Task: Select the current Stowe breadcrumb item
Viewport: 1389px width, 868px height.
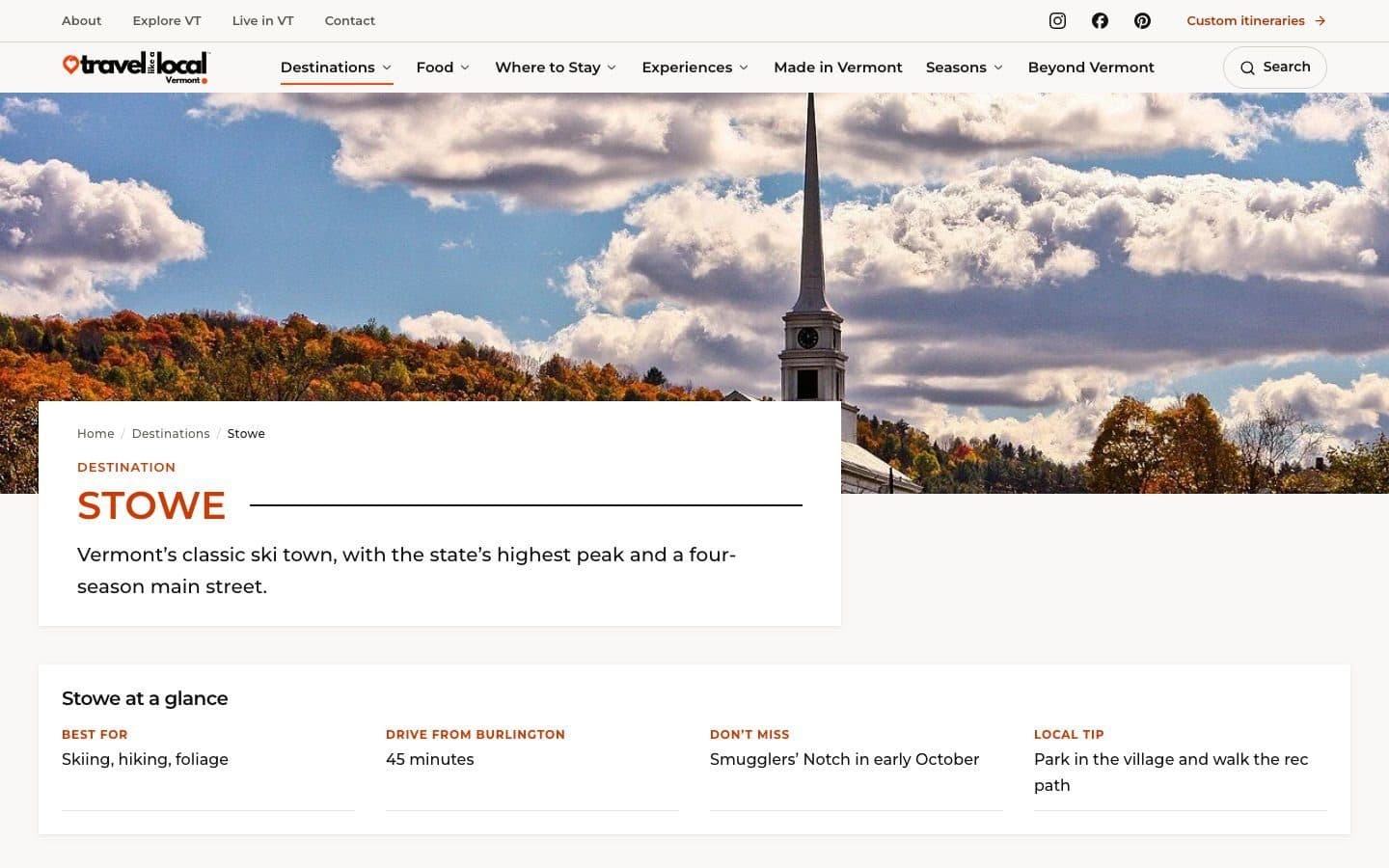Action: 246,434
